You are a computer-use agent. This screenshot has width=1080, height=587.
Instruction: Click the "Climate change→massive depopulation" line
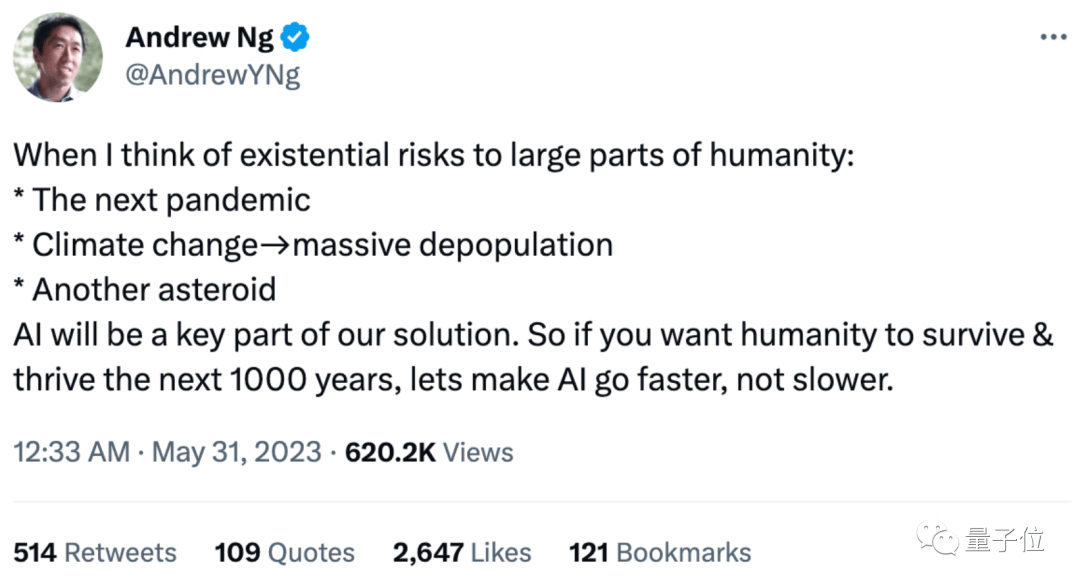click(313, 244)
